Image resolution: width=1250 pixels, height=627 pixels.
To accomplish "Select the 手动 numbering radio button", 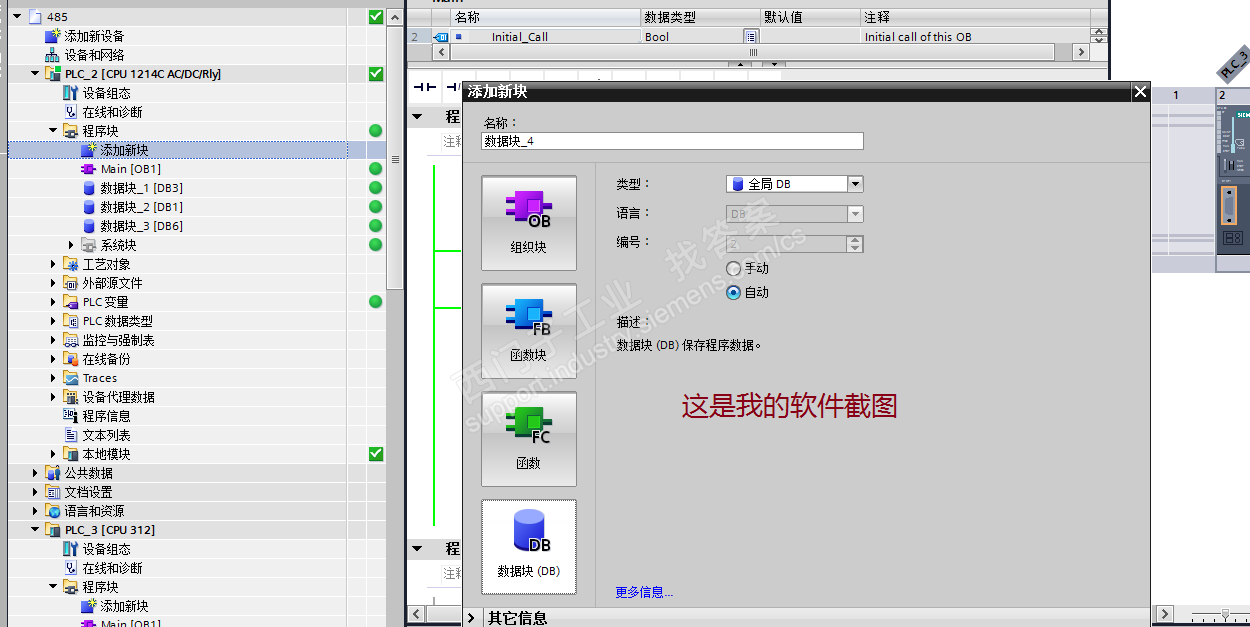I will pos(734,268).
